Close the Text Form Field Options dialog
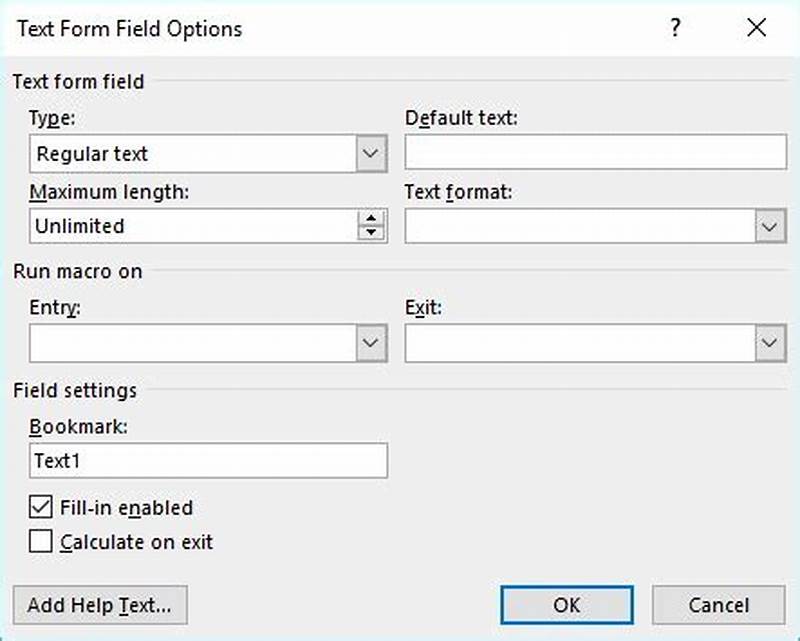This screenshot has height=641, width=800. point(756,29)
